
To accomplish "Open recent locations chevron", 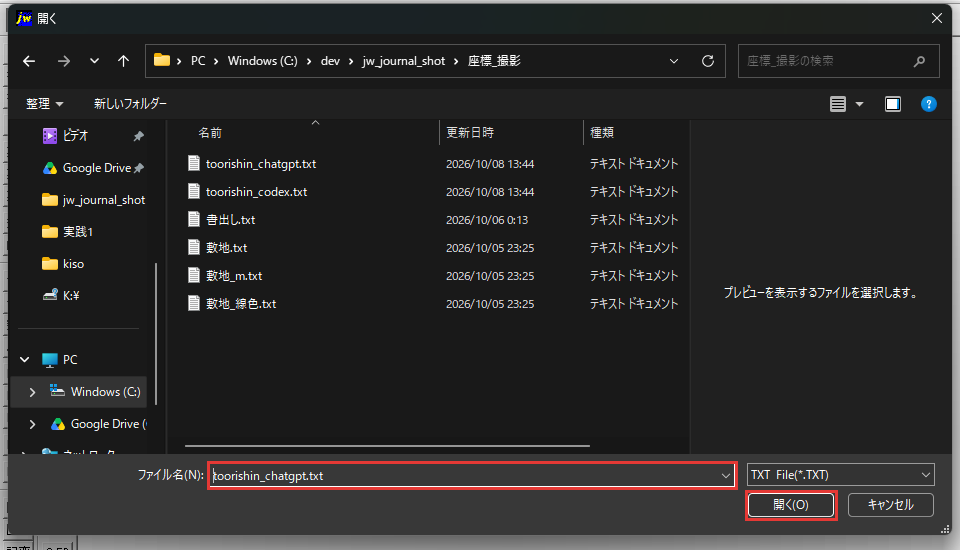I will pos(94,61).
